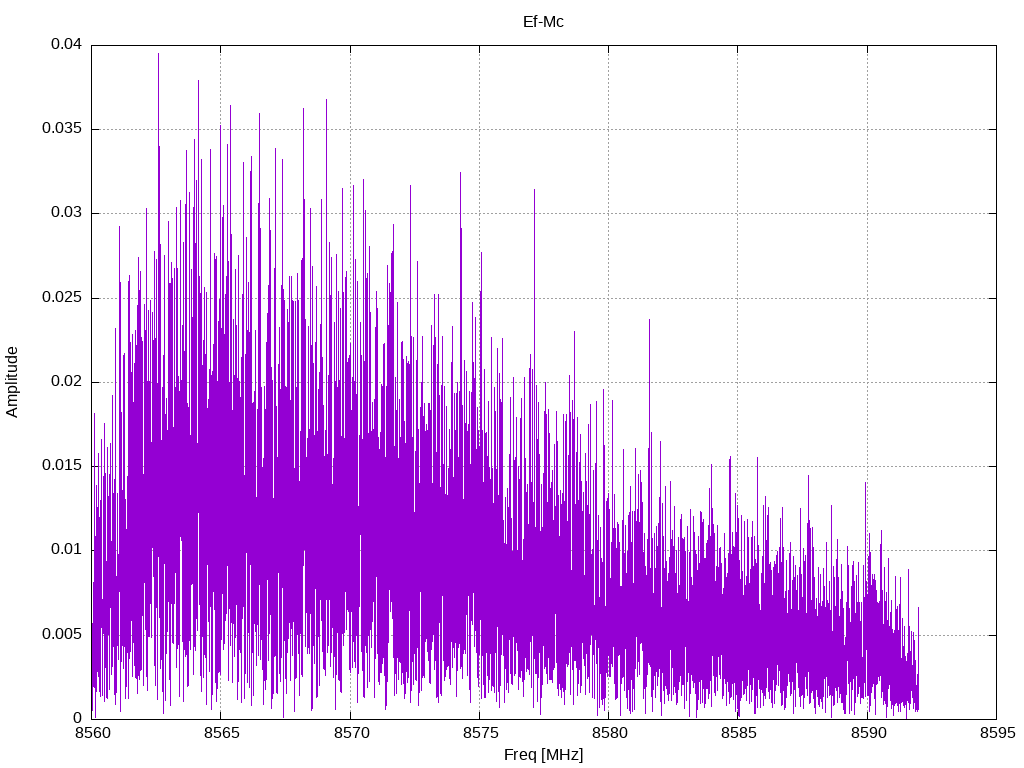Click the Ef-Mc plot title

[x=543, y=22]
